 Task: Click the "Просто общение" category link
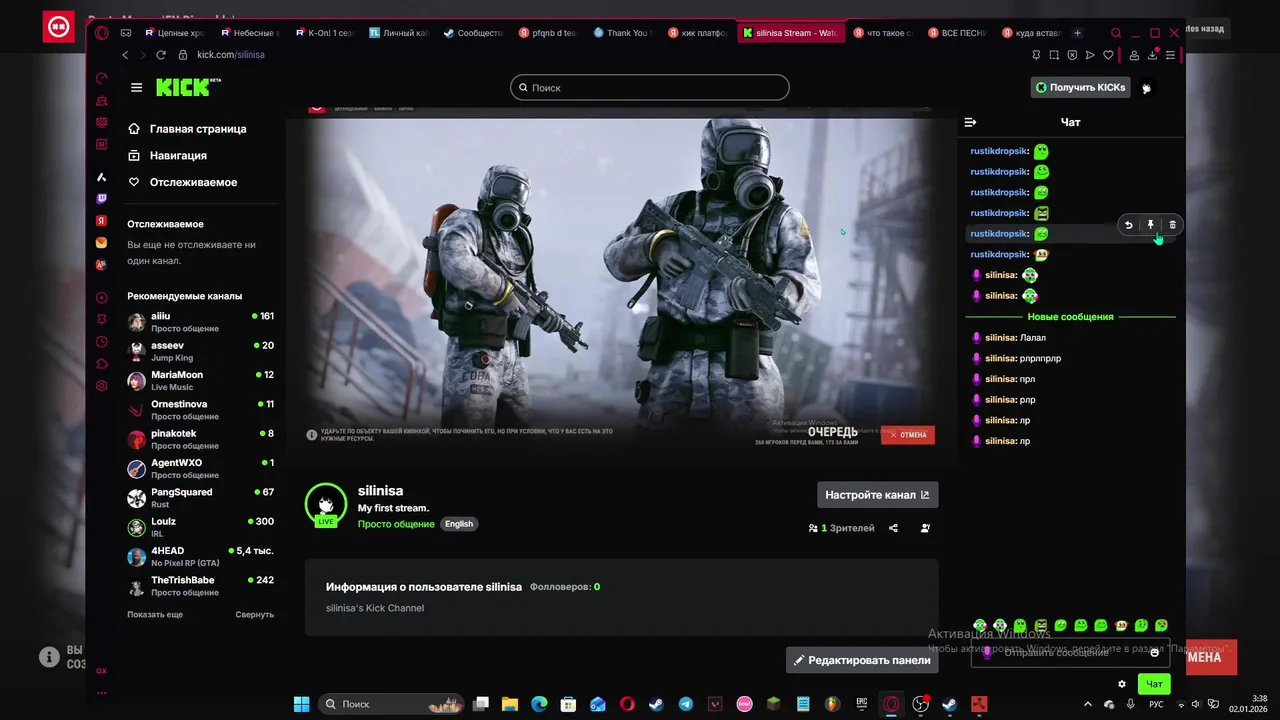396,524
